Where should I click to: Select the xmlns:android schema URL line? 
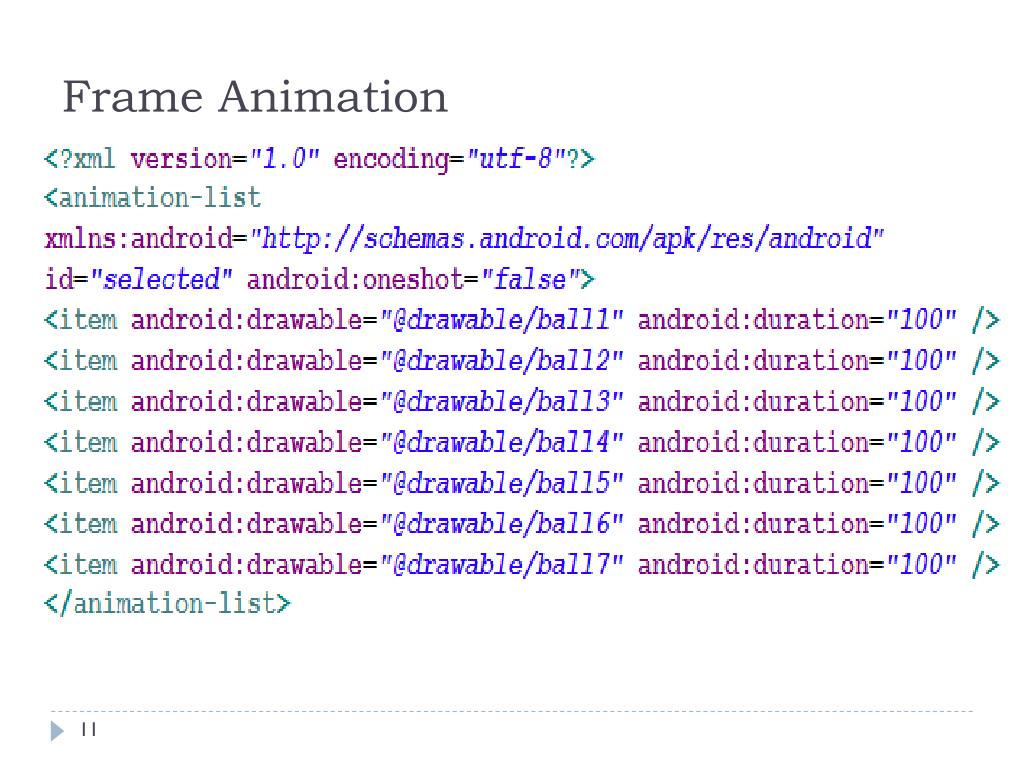tap(464, 239)
